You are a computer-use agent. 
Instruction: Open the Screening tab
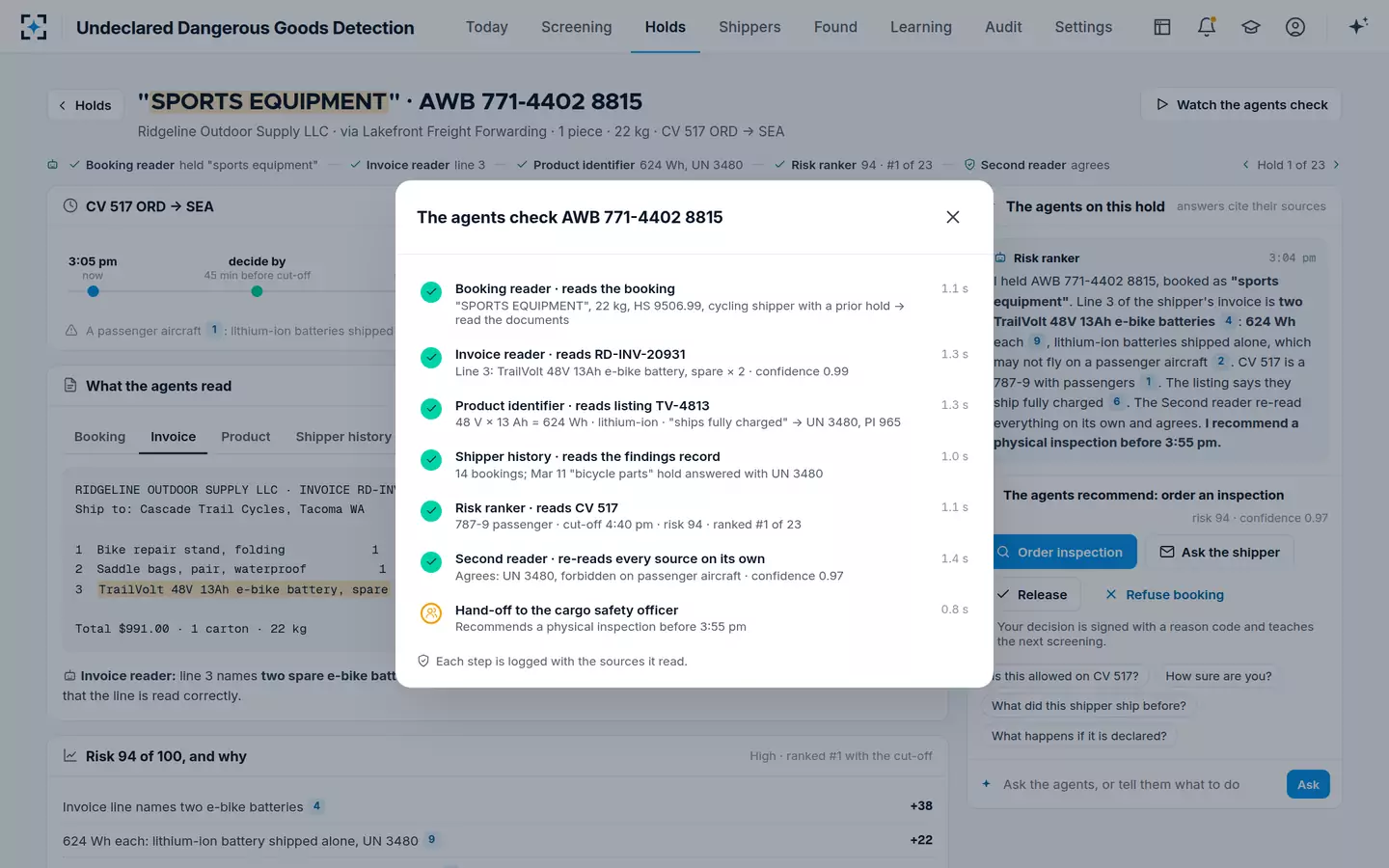(x=576, y=27)
